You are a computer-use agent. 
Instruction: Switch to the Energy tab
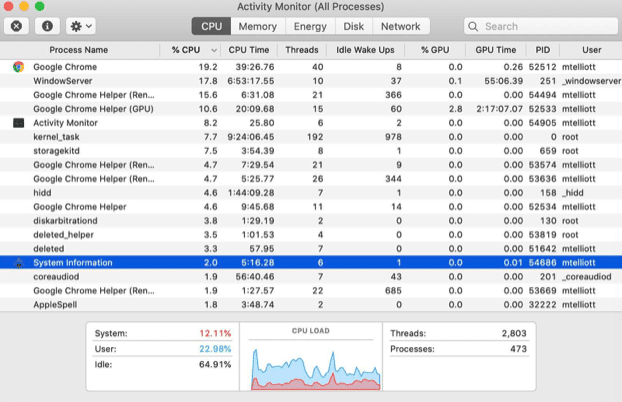(x=309, y=26)
